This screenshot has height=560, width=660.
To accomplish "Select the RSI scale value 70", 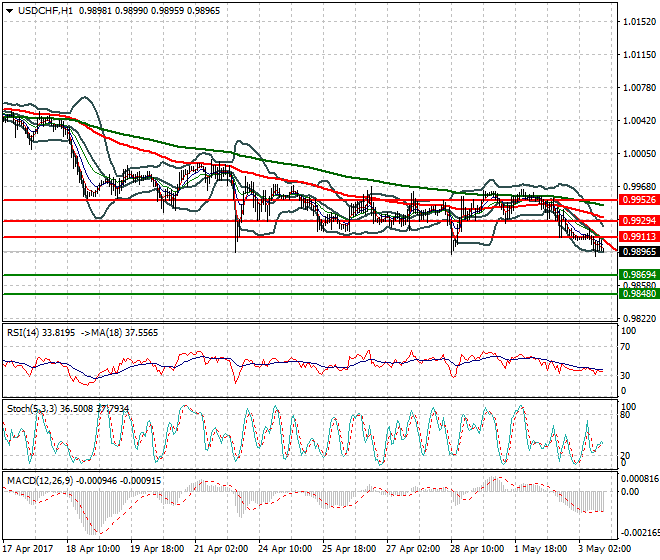I will (x=625, y=347).
